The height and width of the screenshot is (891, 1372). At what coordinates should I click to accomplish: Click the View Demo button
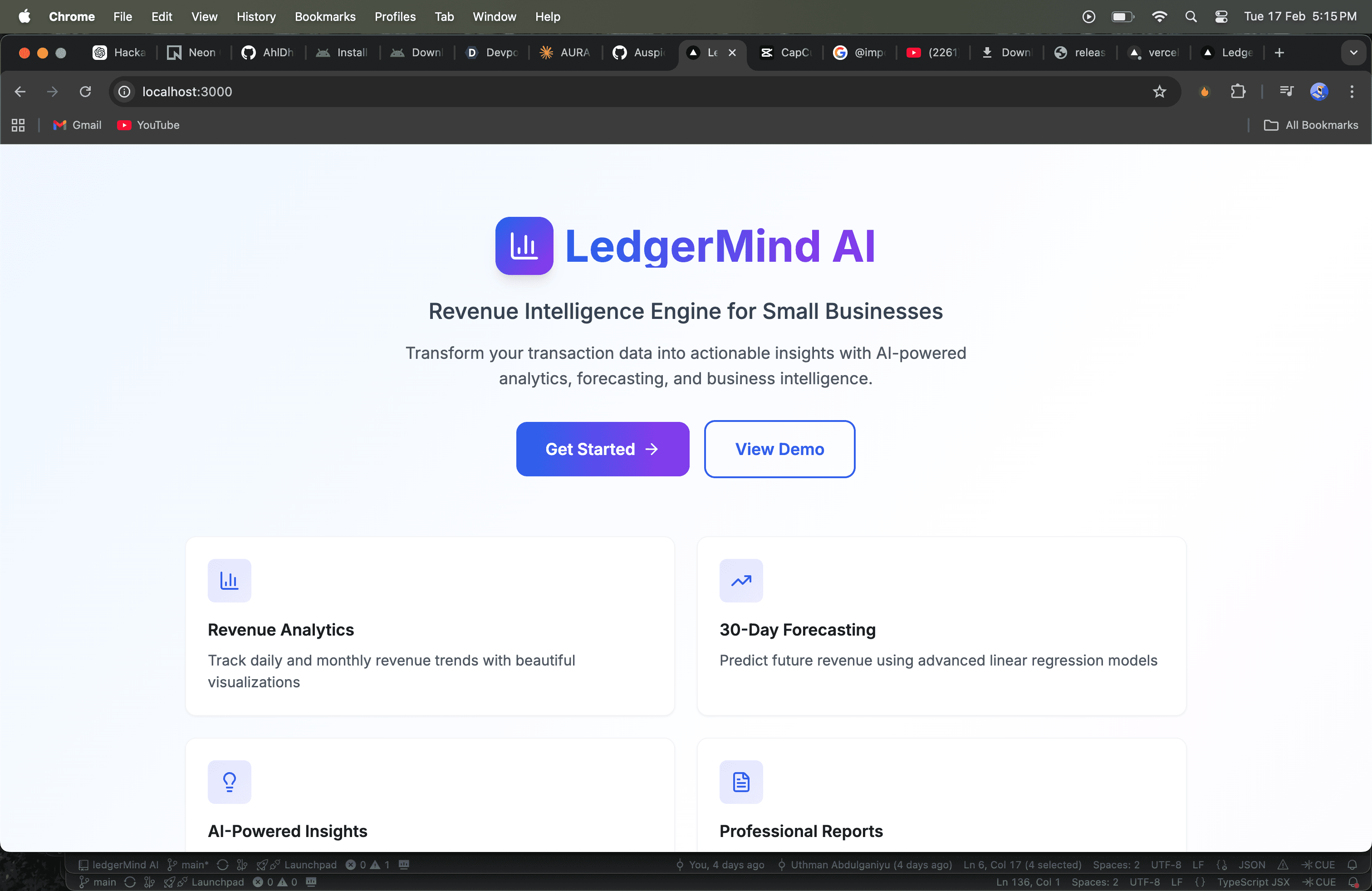[779, 449]
